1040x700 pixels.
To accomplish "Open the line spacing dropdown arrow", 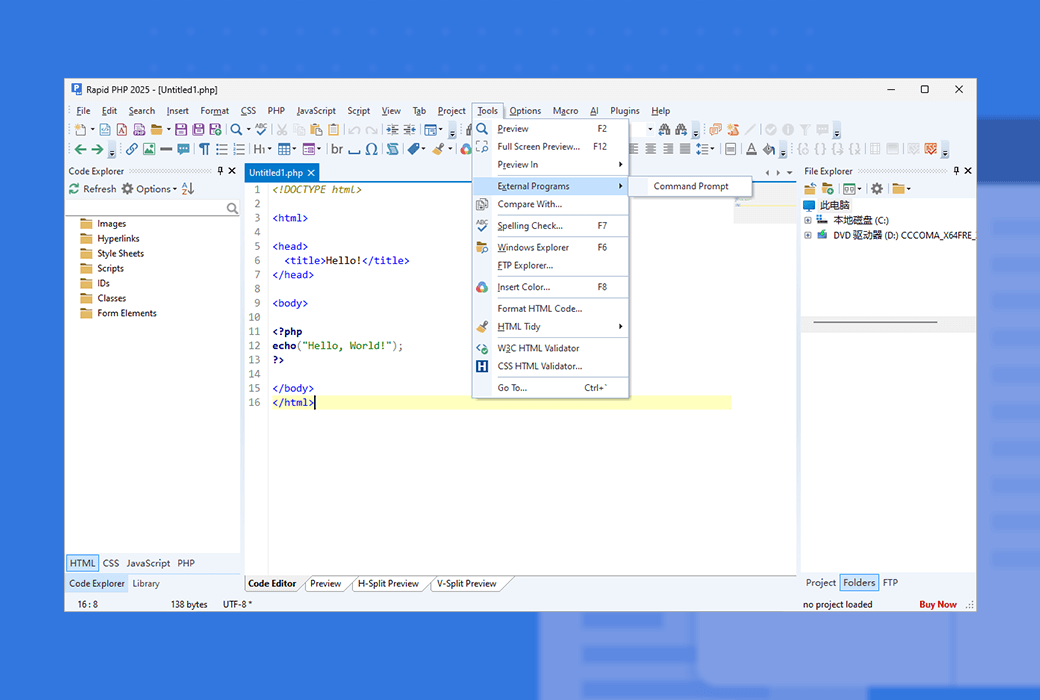I will click(x=712, y=149).
